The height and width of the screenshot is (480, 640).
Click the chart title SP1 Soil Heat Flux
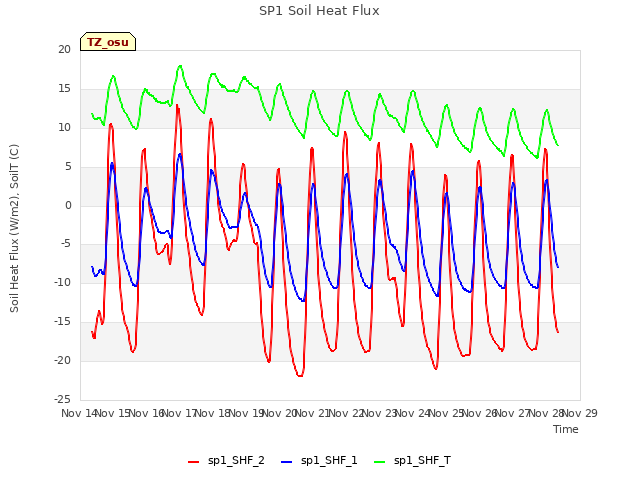click(x=319, y=11)
